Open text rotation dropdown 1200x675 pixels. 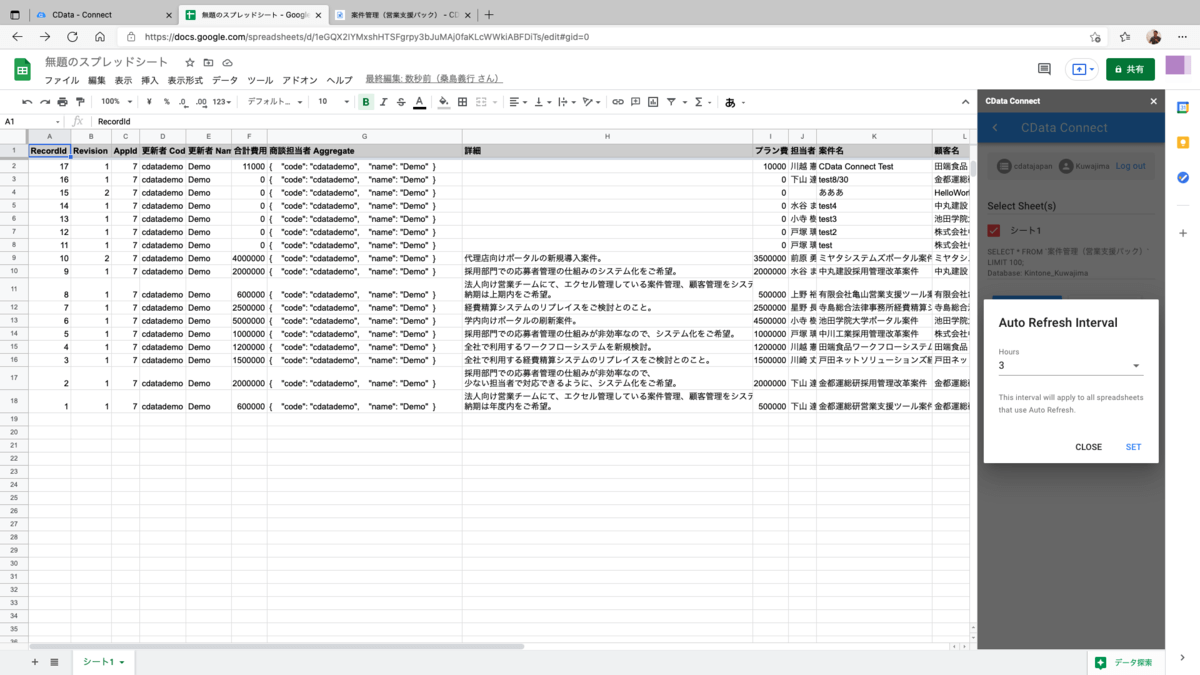coord(591,102)
